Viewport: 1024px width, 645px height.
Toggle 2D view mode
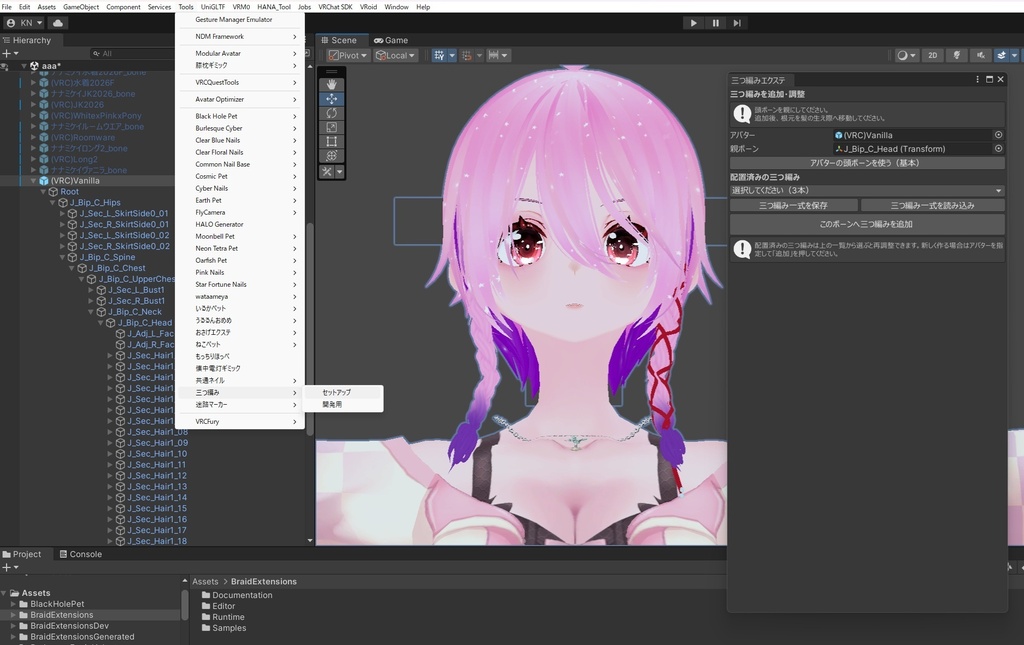(x=933, y=55)
